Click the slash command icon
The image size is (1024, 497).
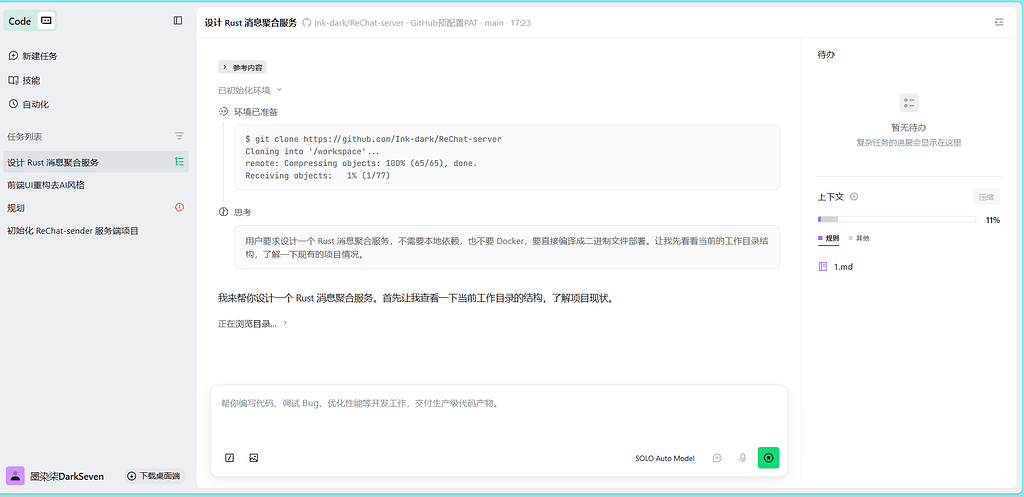point(229,458)
